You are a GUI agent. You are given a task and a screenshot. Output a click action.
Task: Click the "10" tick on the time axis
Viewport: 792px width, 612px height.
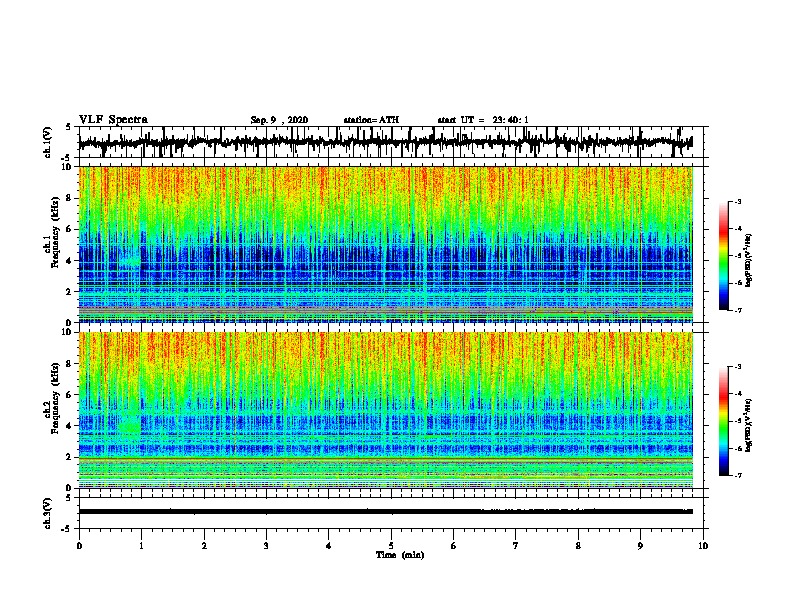[x=703, y=546]
